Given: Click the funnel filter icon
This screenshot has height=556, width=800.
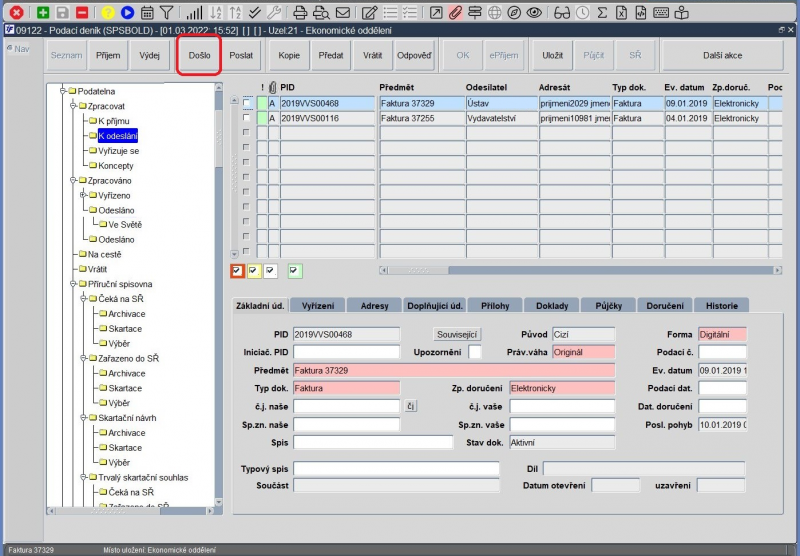Looking at the screenshot, I should click(166, 13).
